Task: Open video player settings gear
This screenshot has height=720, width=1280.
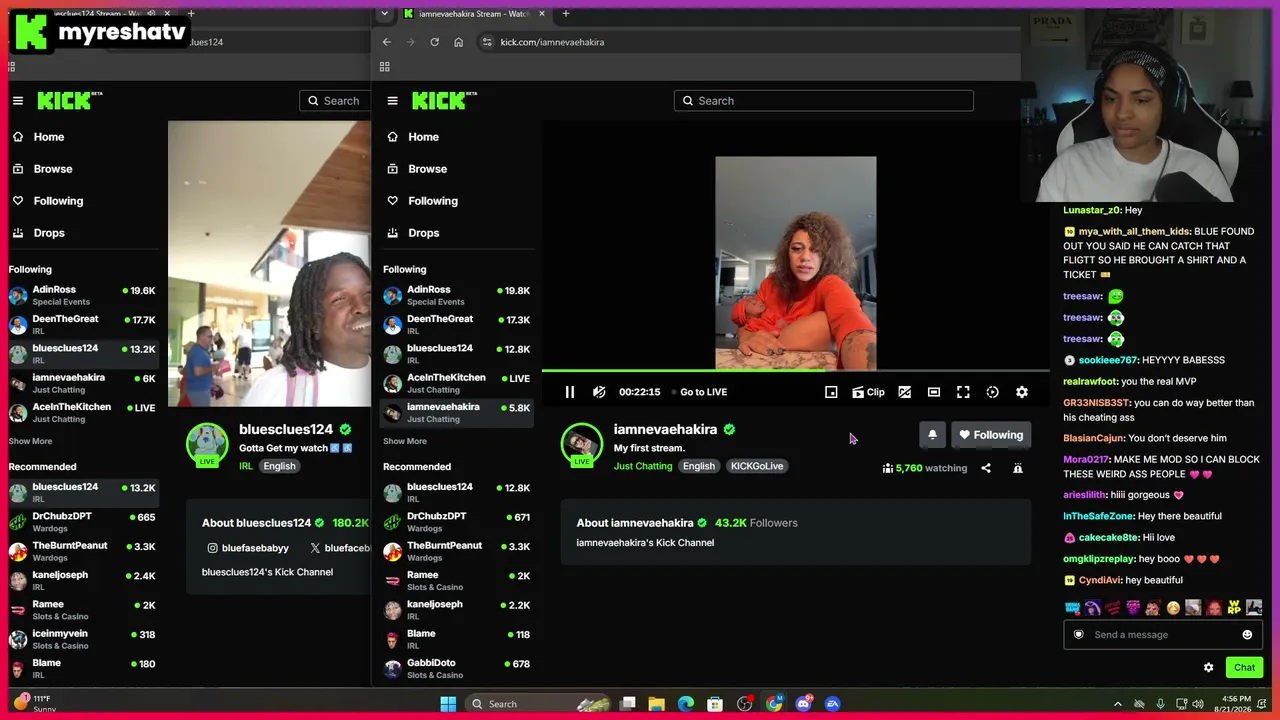Action: [1022, 392]
